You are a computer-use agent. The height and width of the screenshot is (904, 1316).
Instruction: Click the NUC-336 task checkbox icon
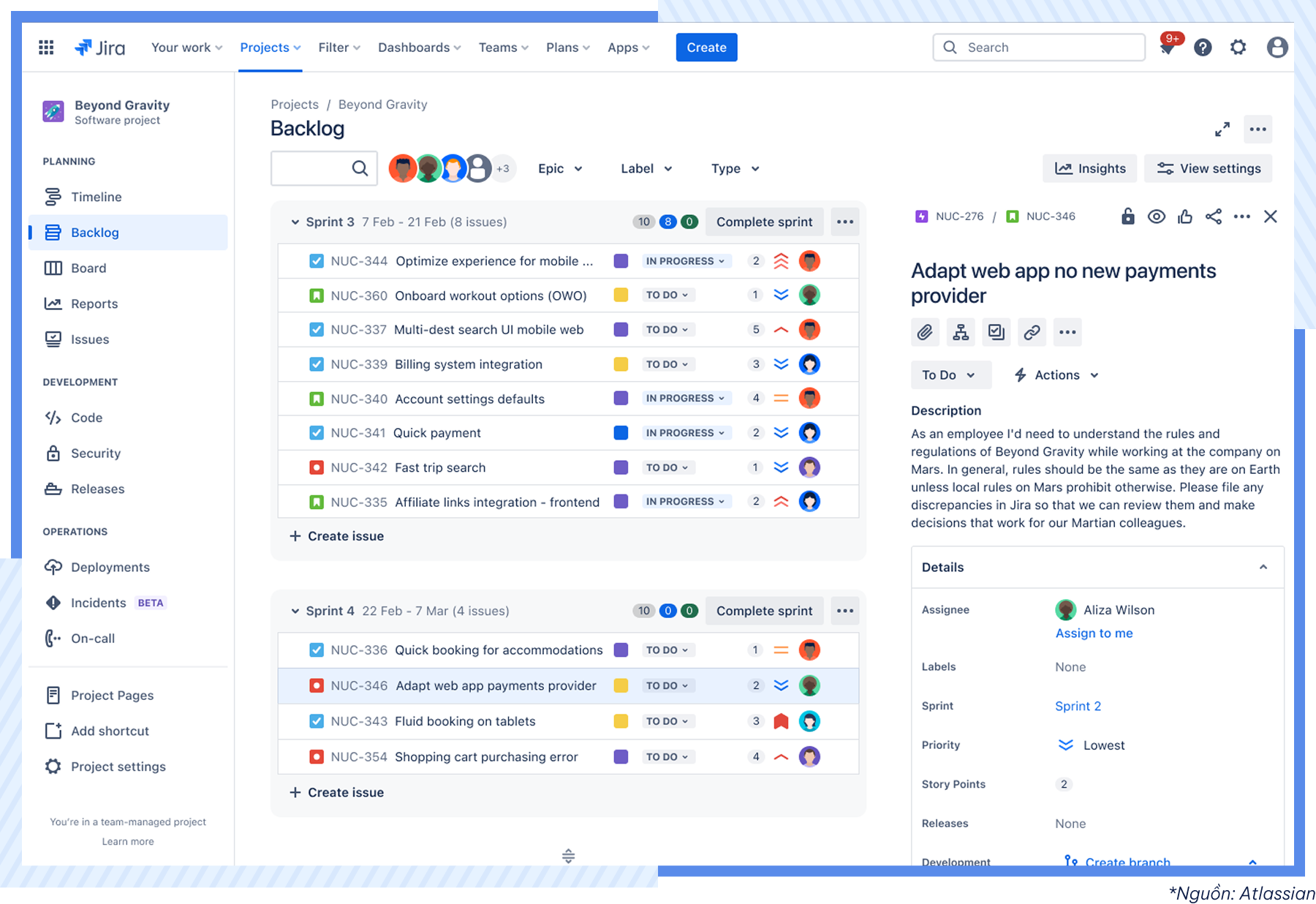point(317,650)
